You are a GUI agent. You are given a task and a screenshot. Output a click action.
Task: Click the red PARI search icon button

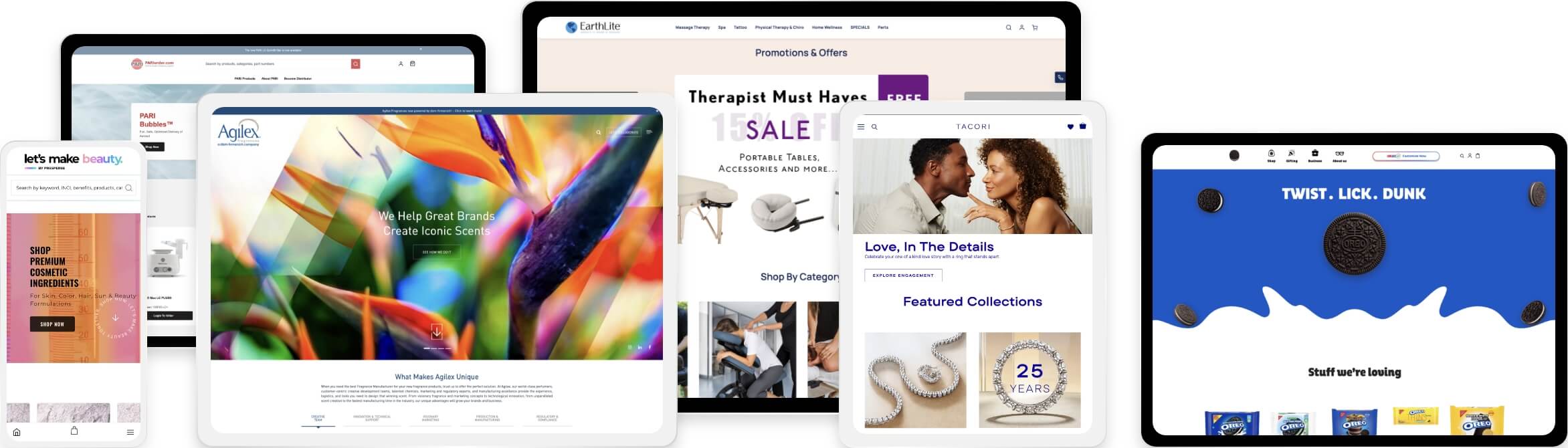click(x=356, y=64)
